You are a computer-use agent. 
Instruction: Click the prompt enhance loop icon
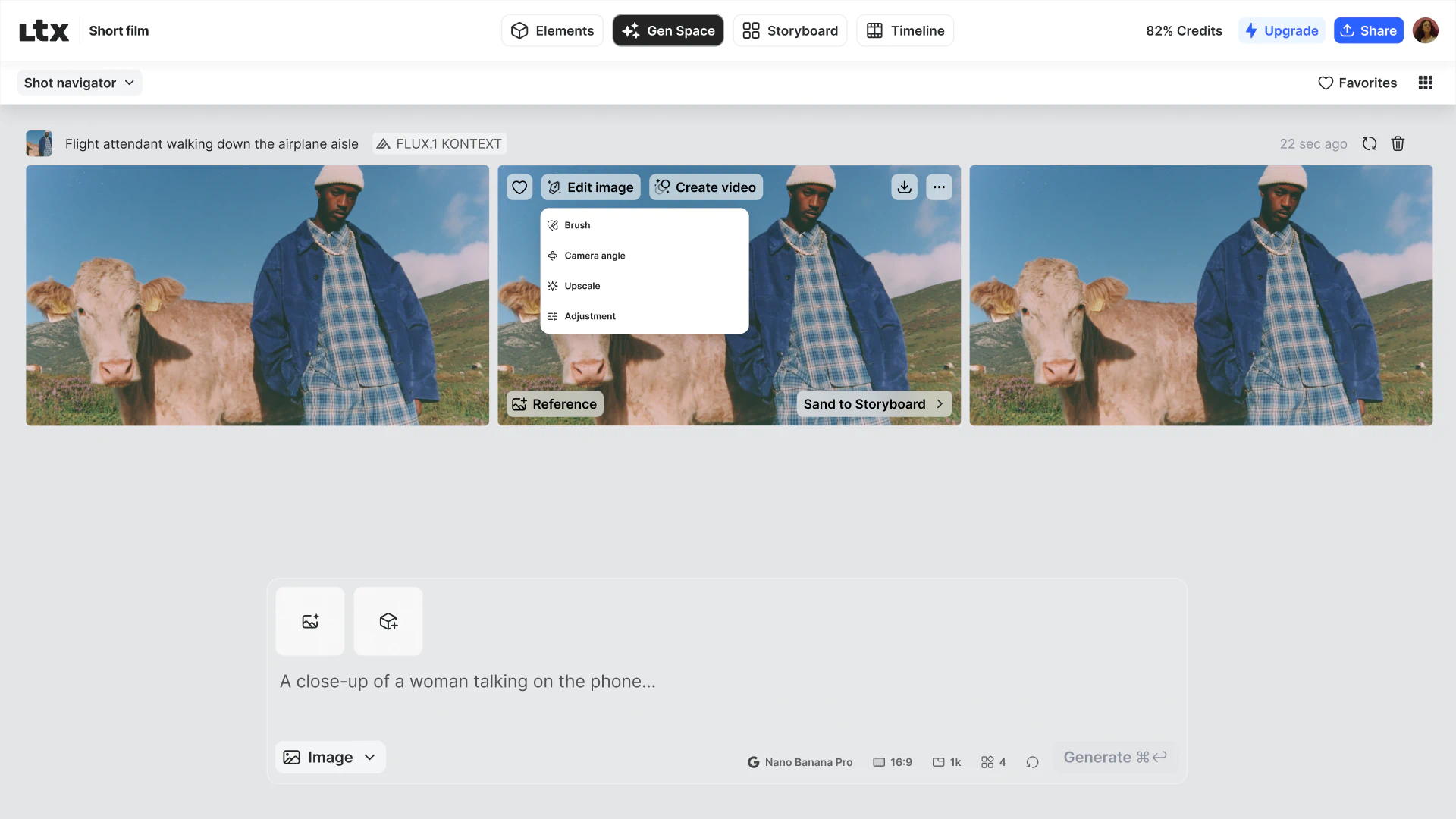pos(1032,762)
